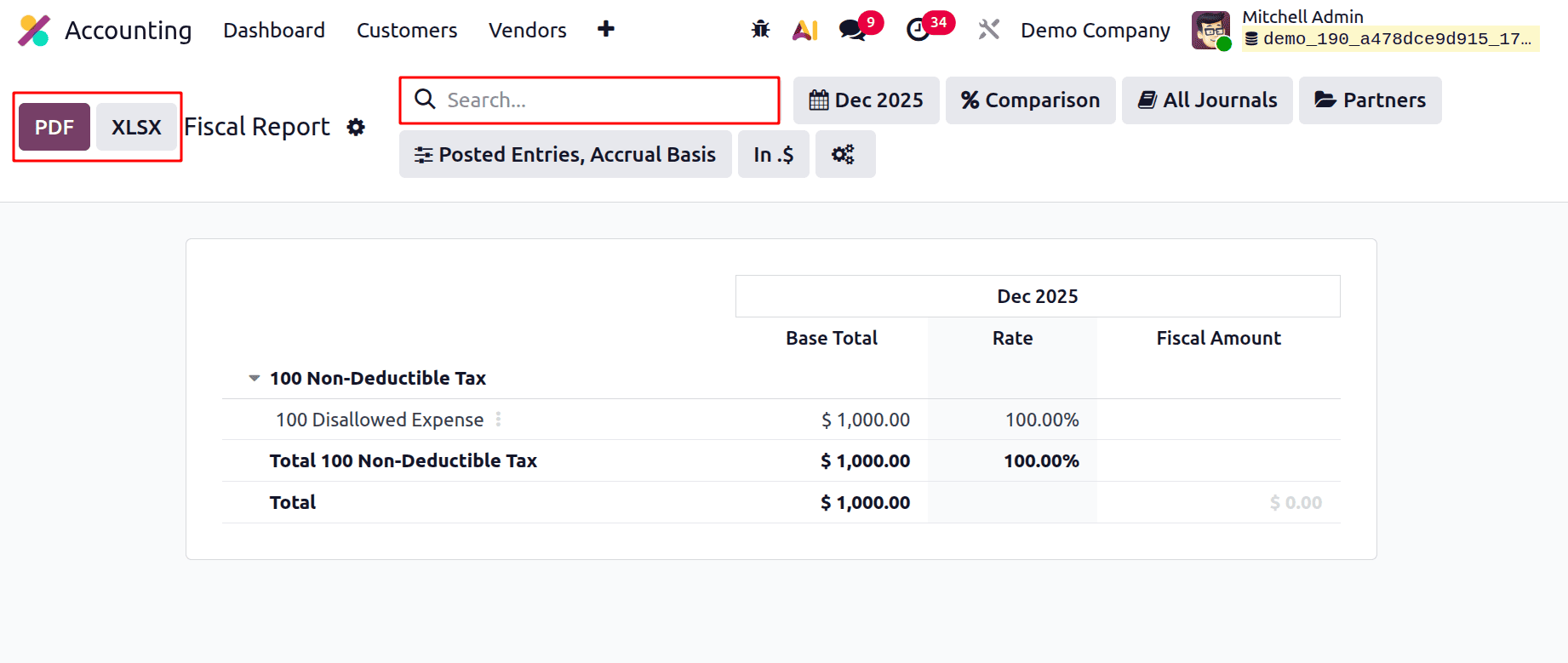The width and height of the screenshot is (1568, 663).
Task: Click the Total 100 Non-Deductible Tax row label
Action: pos(403,460)
